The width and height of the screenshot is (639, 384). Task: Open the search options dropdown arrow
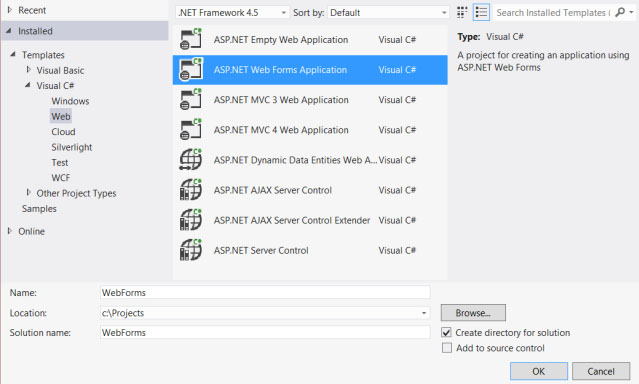point(631,12)
